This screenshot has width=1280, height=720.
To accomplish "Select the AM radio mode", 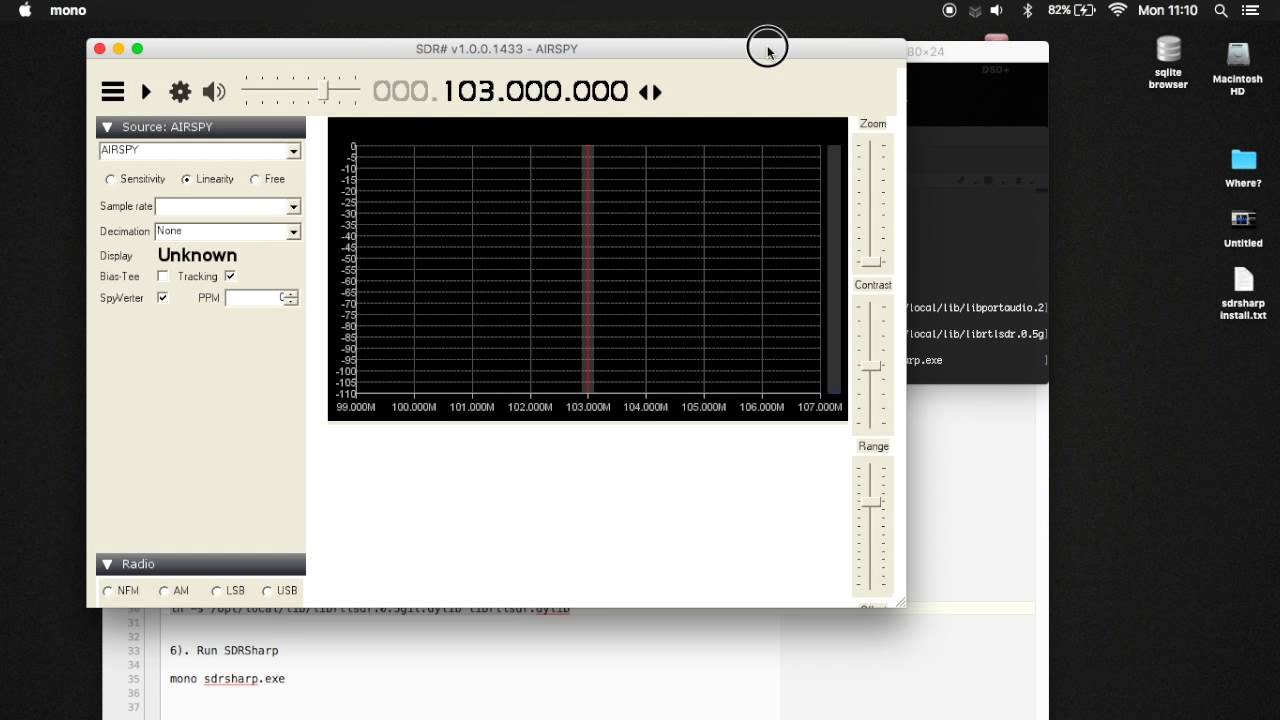I will (x=164, y=591).
